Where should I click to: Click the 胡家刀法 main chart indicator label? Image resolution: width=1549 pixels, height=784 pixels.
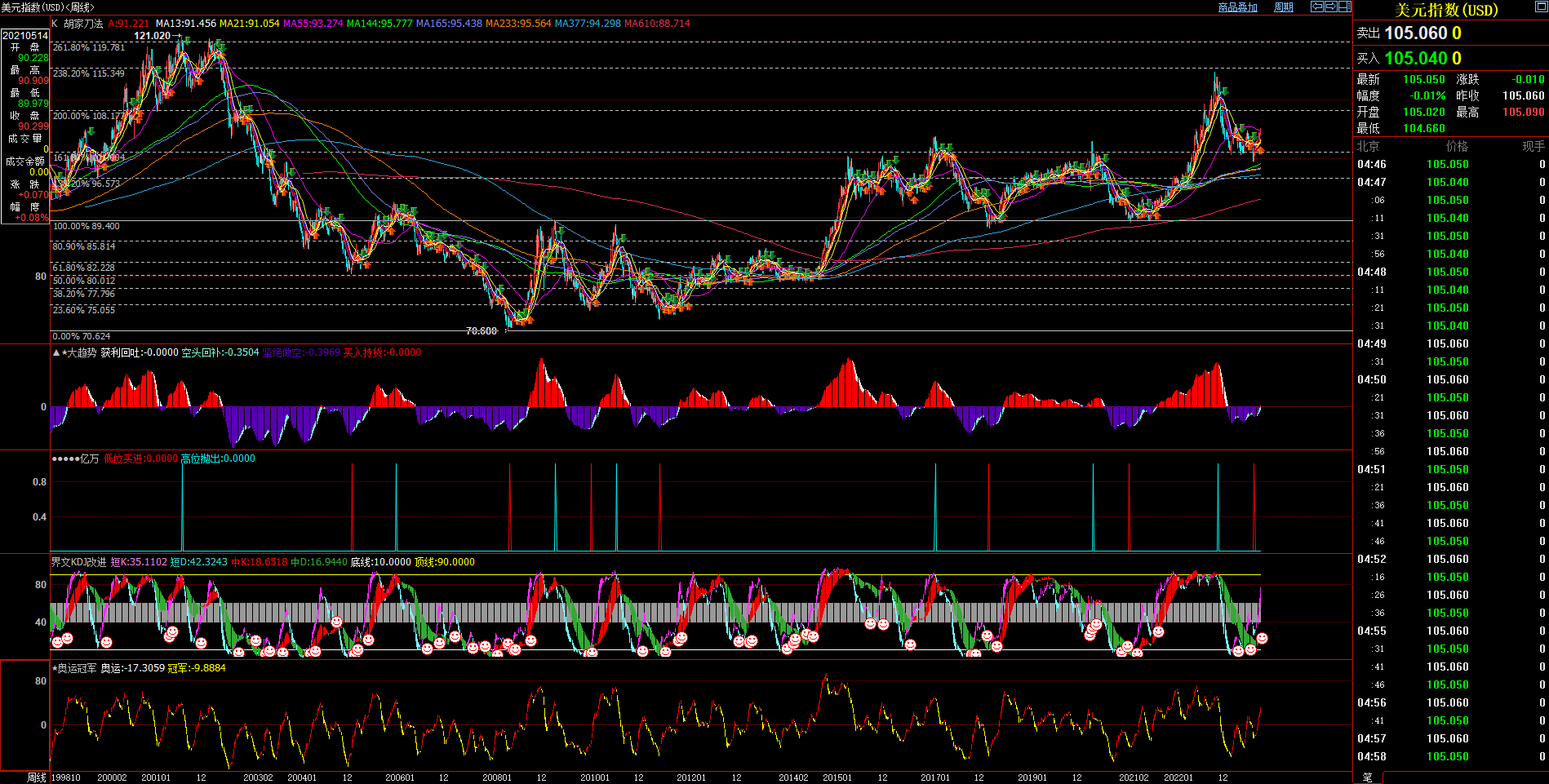pyautogui.click(x=83, y=24)
